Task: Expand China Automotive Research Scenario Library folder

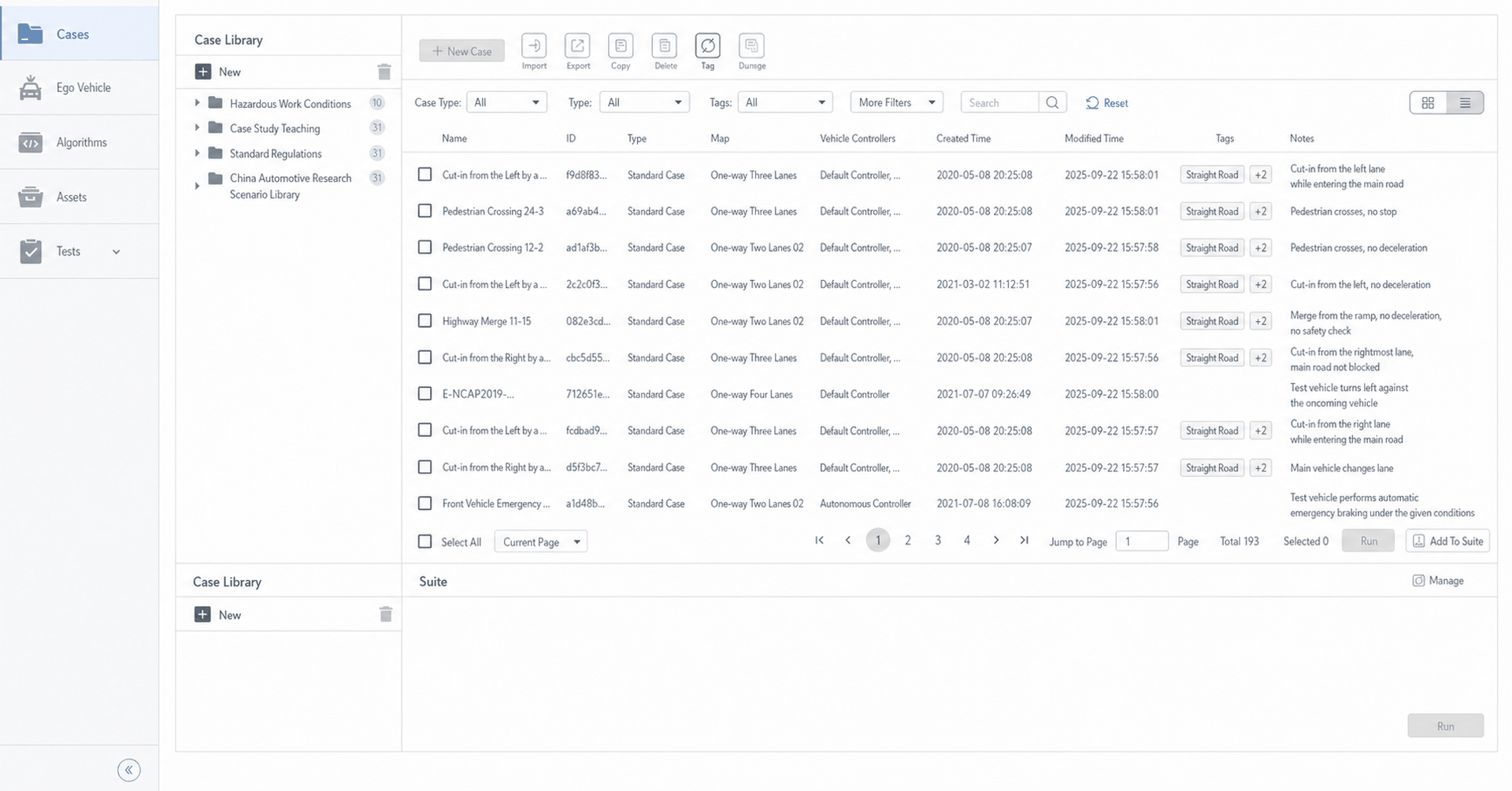Action: tap(197, 186)
